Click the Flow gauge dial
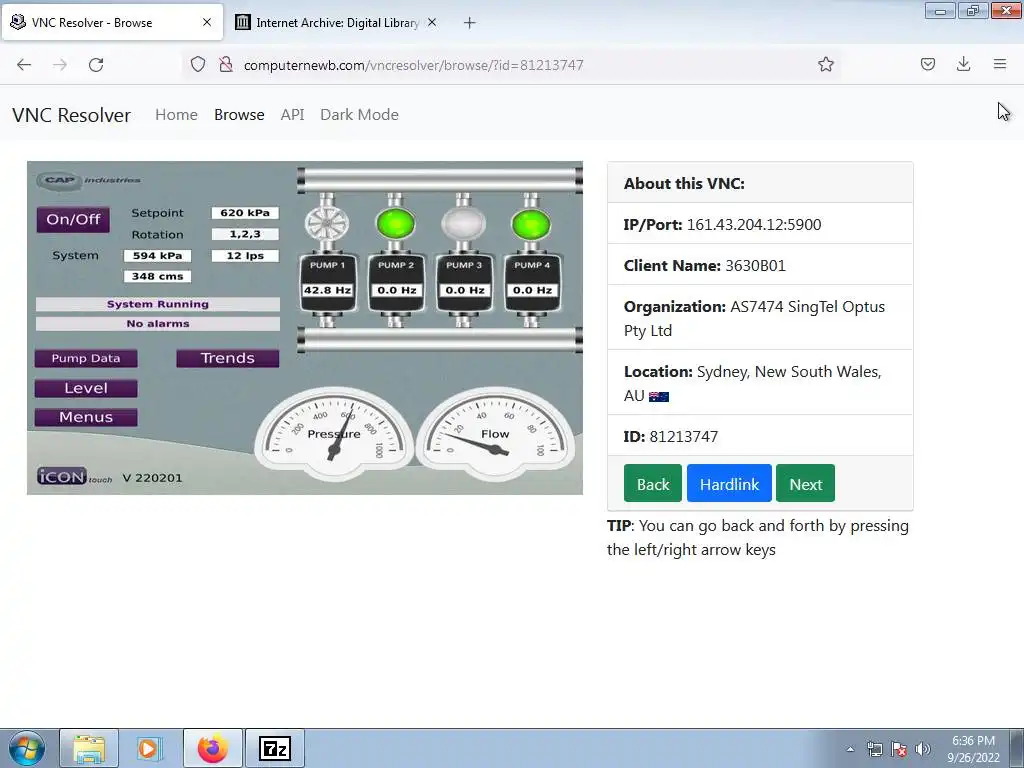The height and width of the screenshot is (768, 1024). (496, 434)
